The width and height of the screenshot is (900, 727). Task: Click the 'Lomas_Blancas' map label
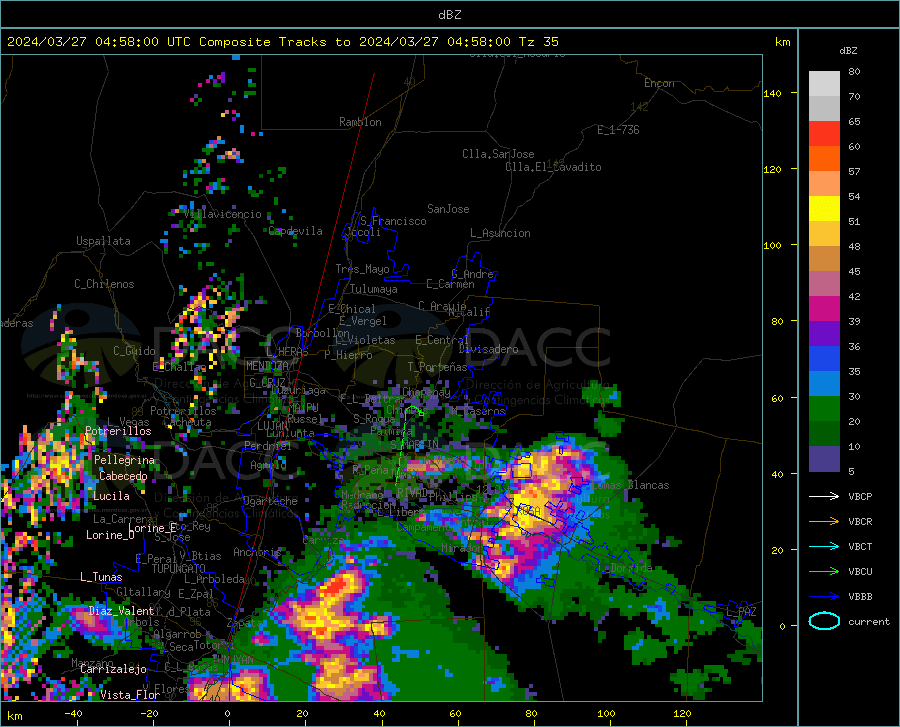tap(630, 485)
